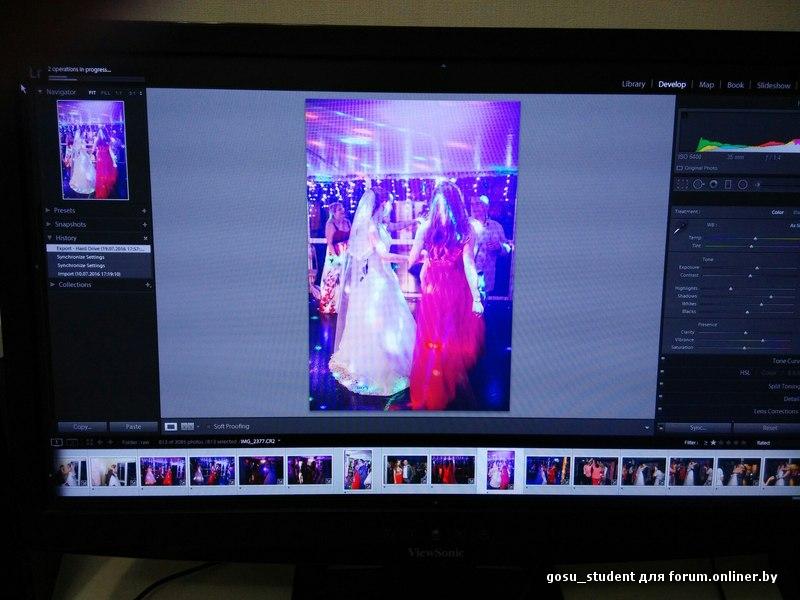This screenshot has height=600, width=800.
Task: Select the Red Eye Correction tool
Action: pyautogui.click(x=713, y=184)
